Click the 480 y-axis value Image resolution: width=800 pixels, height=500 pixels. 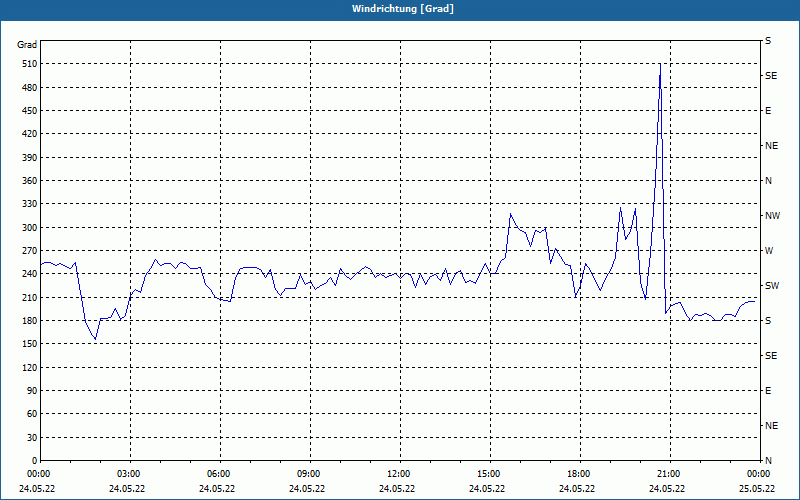click(29, 88)
